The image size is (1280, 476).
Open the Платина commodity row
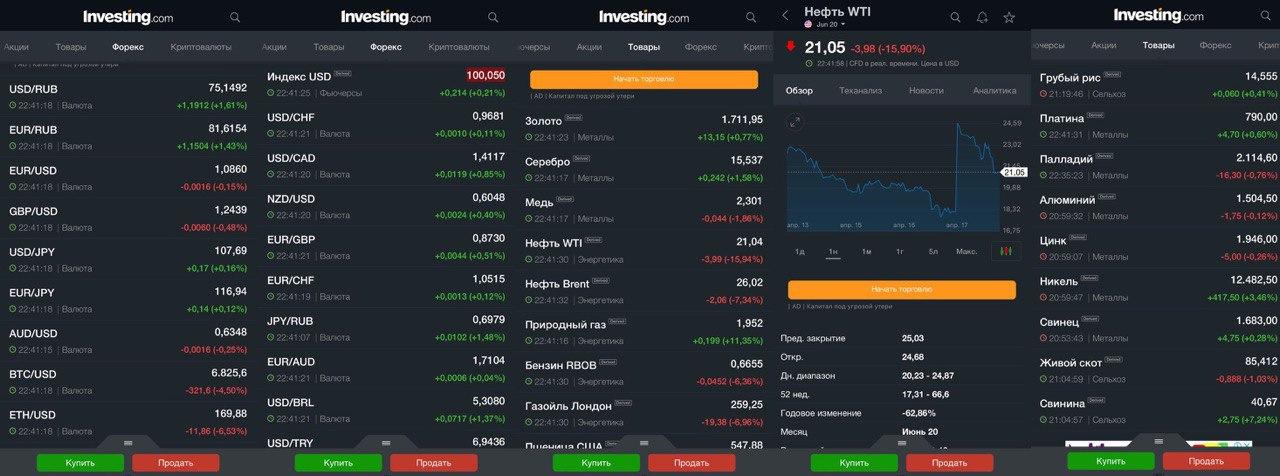click(1156, 125)
